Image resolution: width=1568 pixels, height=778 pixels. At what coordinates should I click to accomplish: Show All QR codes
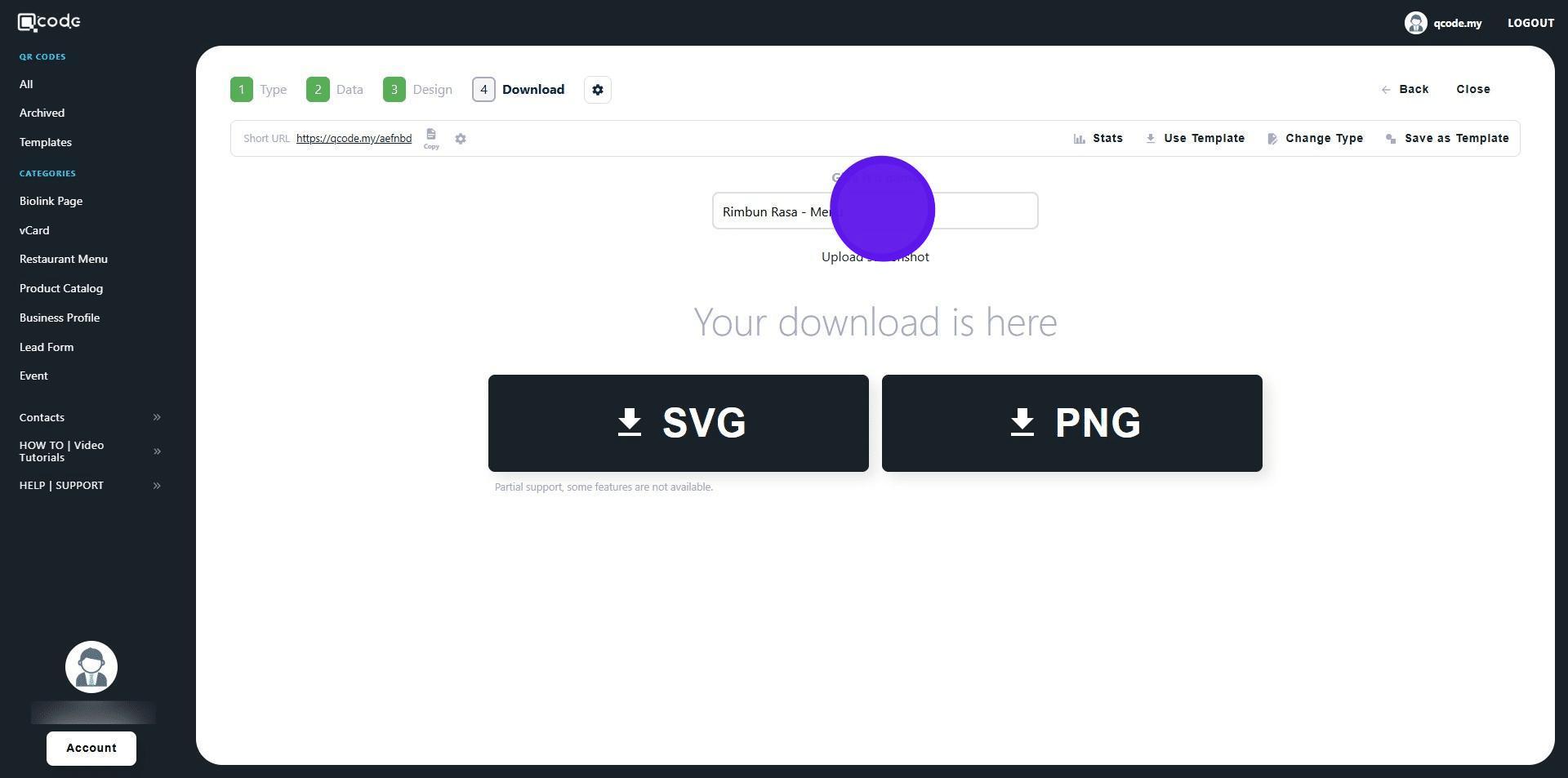[26, 84]
